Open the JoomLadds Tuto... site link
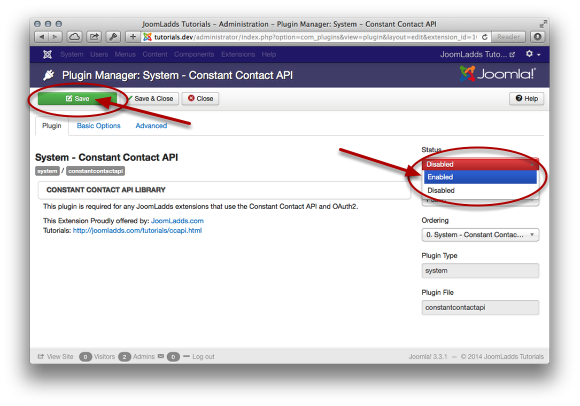 click(x=477, y=54)
